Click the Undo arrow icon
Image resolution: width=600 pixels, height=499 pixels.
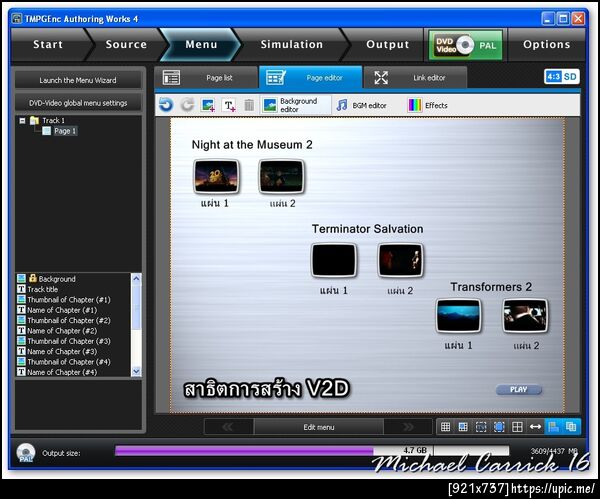click(166, 105)
